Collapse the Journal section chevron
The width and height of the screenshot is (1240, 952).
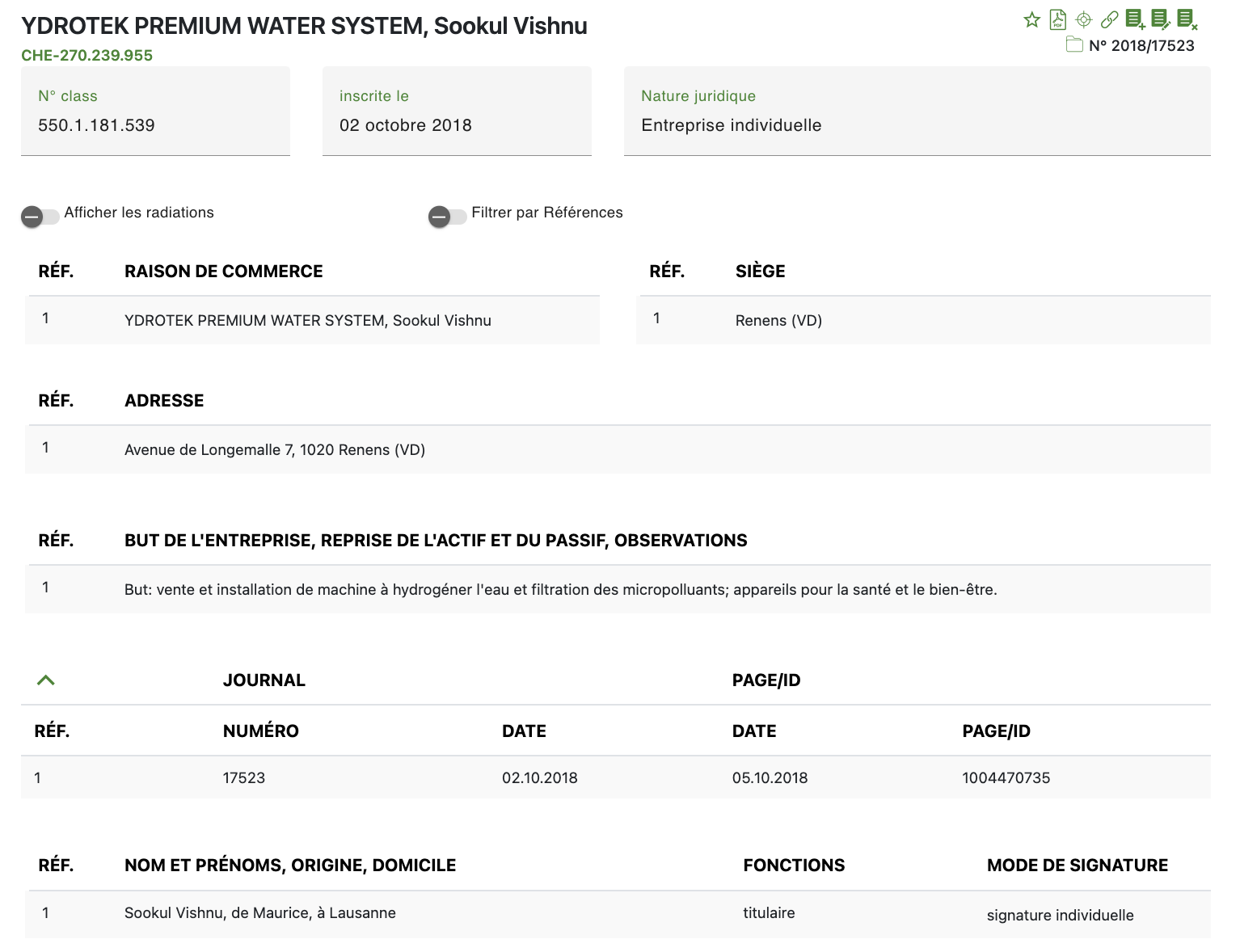click(x=46, y=680)
